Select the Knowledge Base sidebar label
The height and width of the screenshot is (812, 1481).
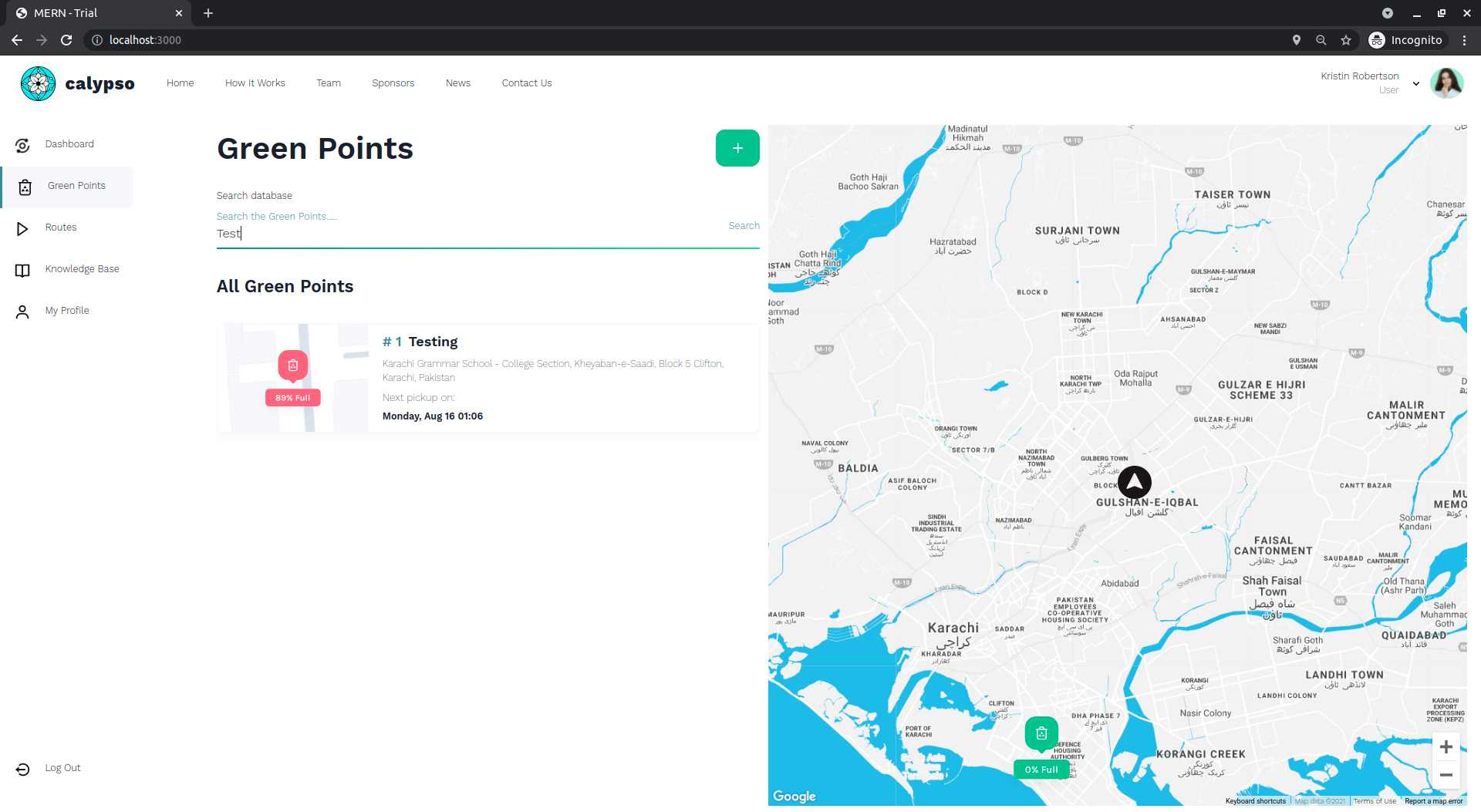tap(83, 269)
